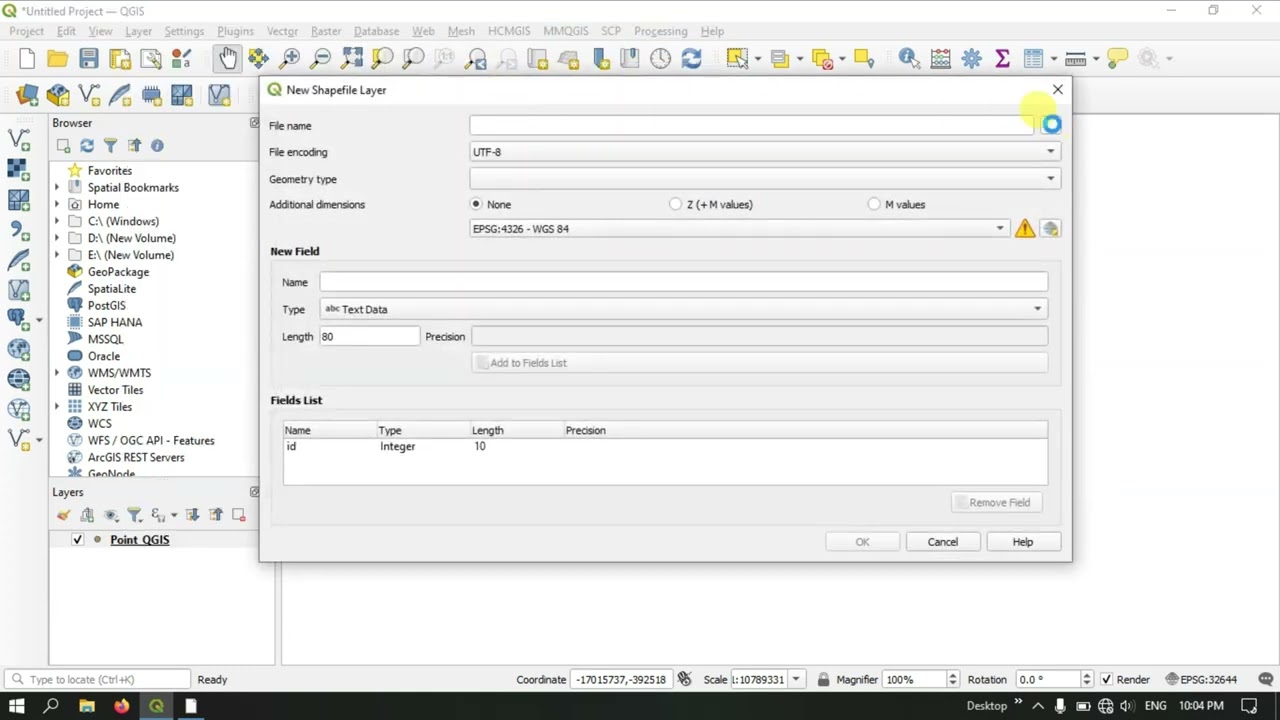Click the New SpatiaLite Layer feather icon

coord(120,95)
